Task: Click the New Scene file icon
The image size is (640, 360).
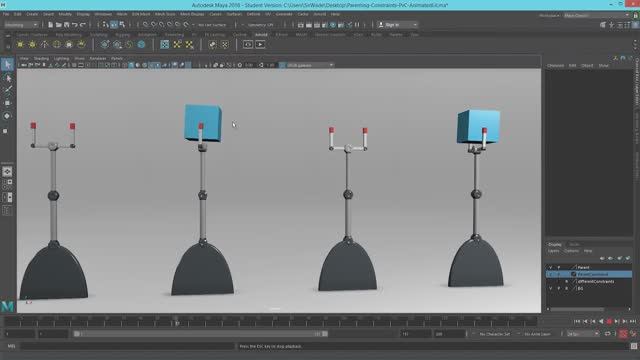Action: pos(50,25)
